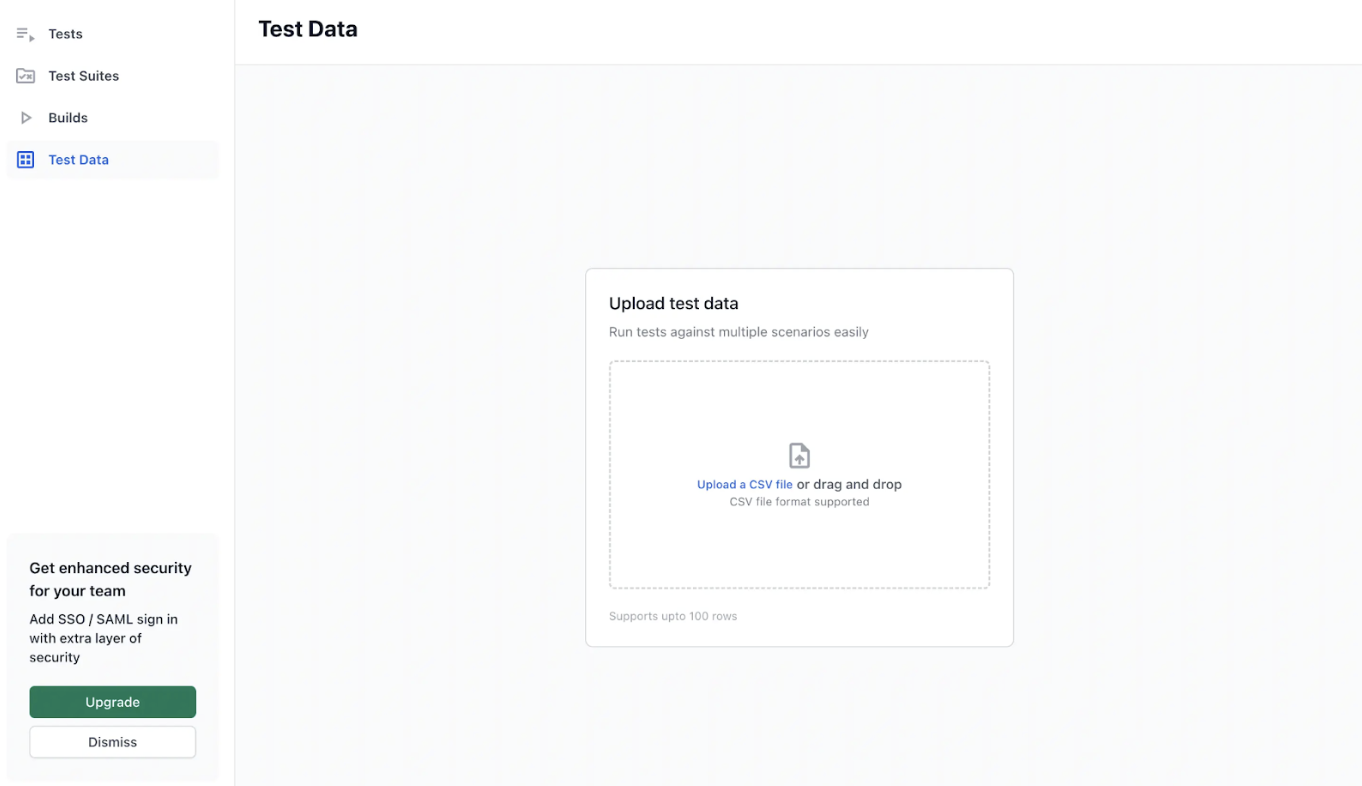Image resolution: width=1362 pixels, height=786 pixels.
Task: Click the Tests list icon in sidebar
Action: click(25, 34)
